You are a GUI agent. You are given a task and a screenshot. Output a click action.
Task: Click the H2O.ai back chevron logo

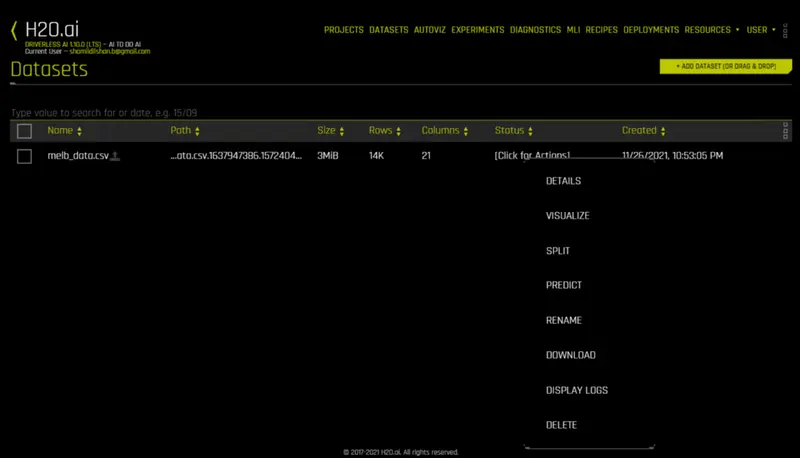click(x=14, y=31)
